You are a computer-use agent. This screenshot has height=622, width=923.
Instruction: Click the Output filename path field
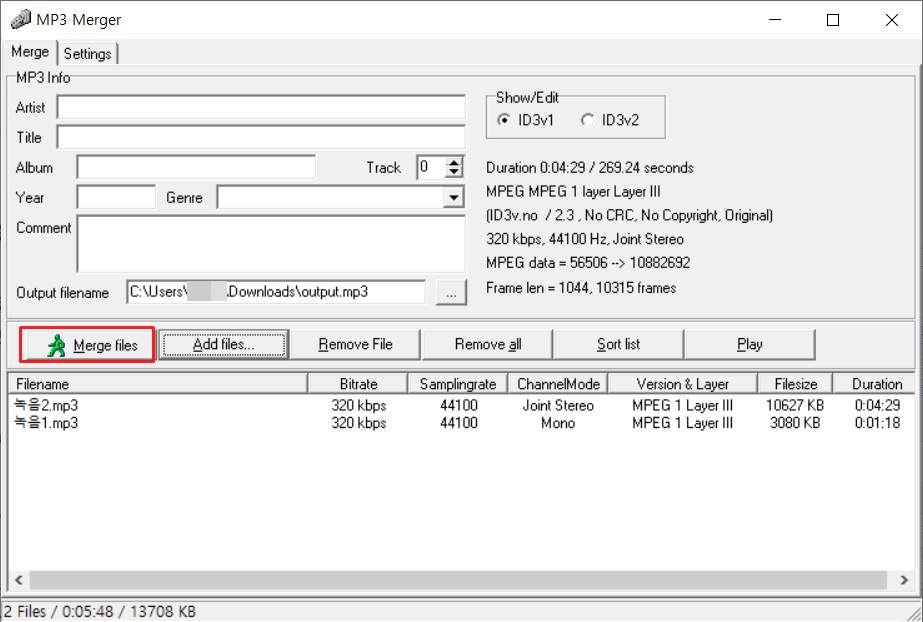point(276,292)
